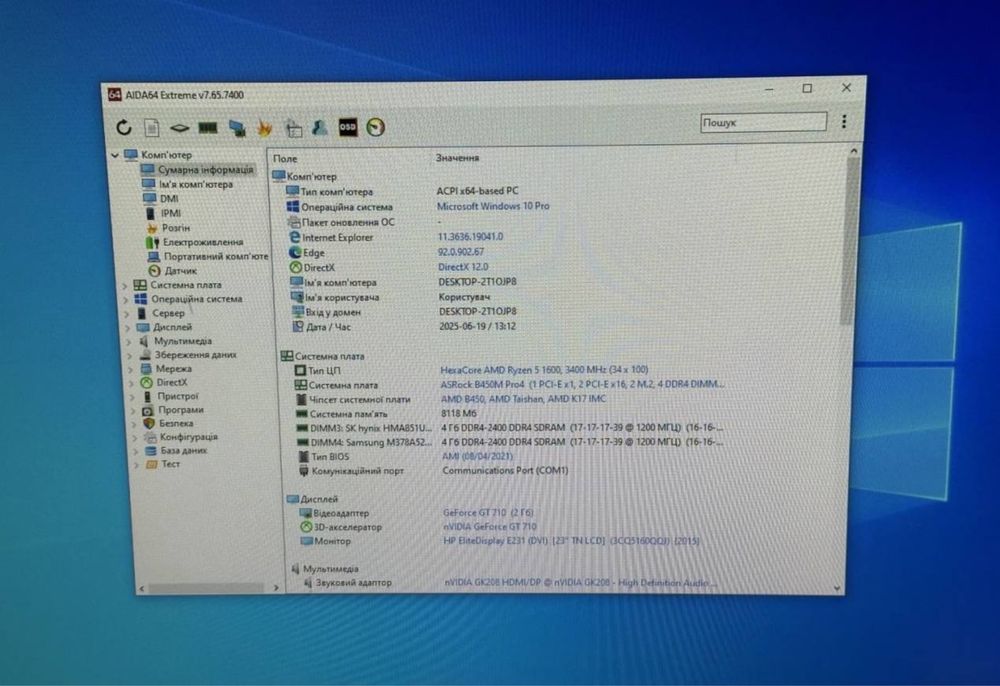Viewport: 1000px width, 686px height.
Task: Open the ASRock B450M Pro4 link
Action: tap(582, 384)
